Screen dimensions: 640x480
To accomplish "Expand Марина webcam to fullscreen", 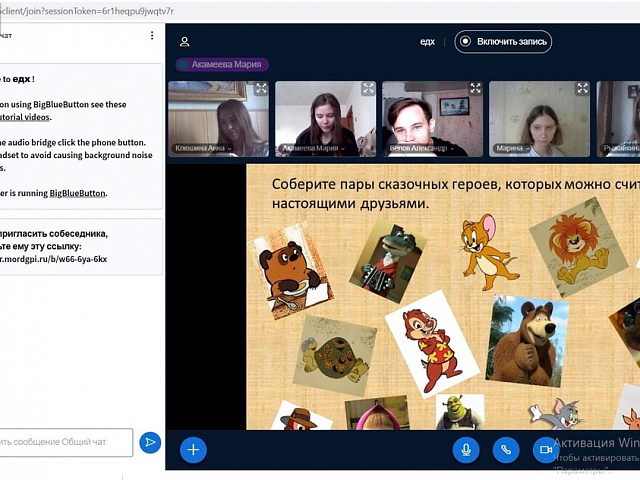I will click(x=582, y=88).
